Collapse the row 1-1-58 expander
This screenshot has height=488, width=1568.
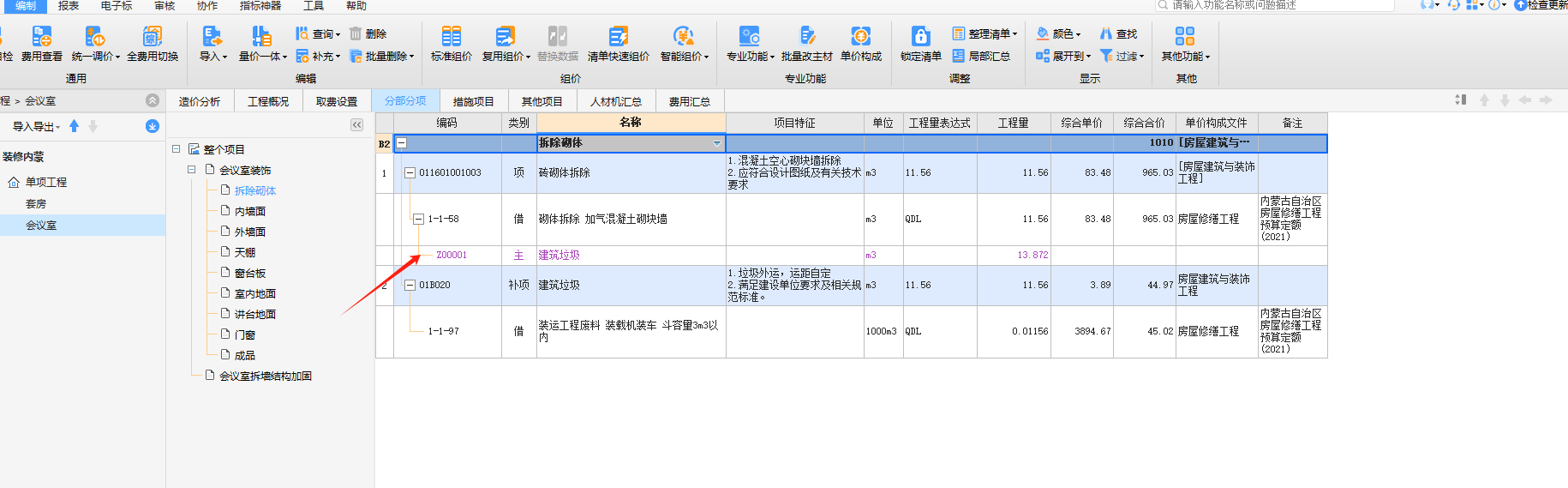(419, 219)
